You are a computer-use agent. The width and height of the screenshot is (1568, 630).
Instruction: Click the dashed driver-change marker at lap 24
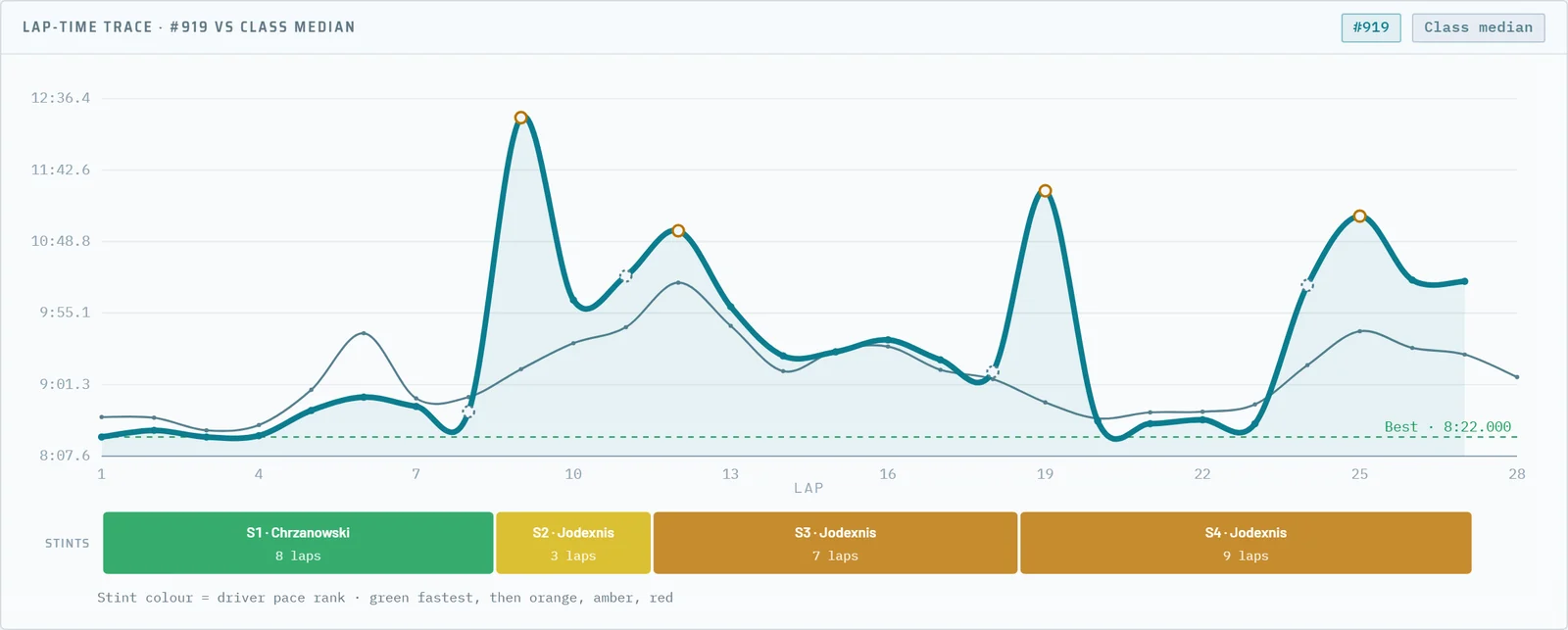1306,285
